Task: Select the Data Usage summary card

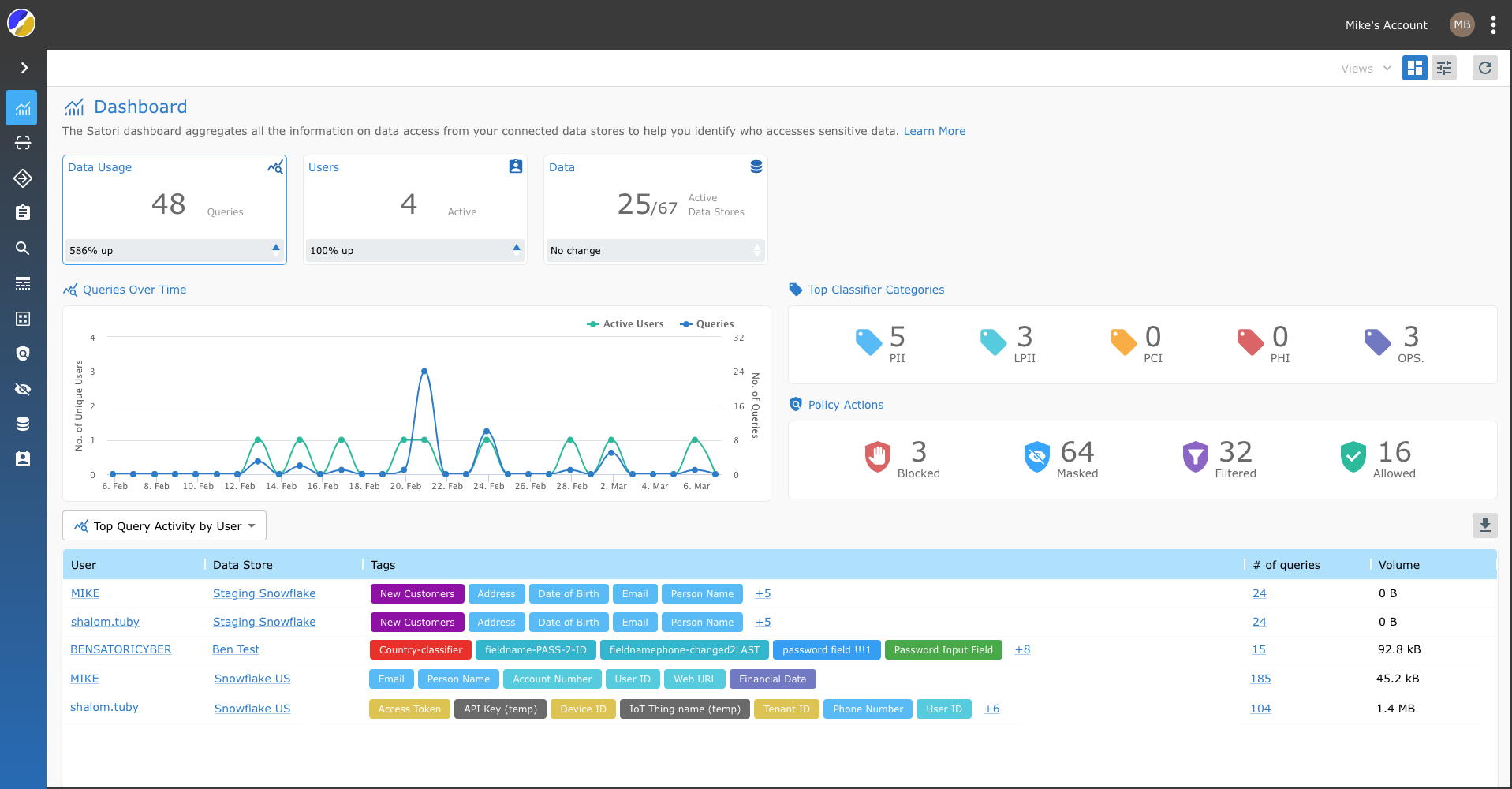Action: click(174, 209)
